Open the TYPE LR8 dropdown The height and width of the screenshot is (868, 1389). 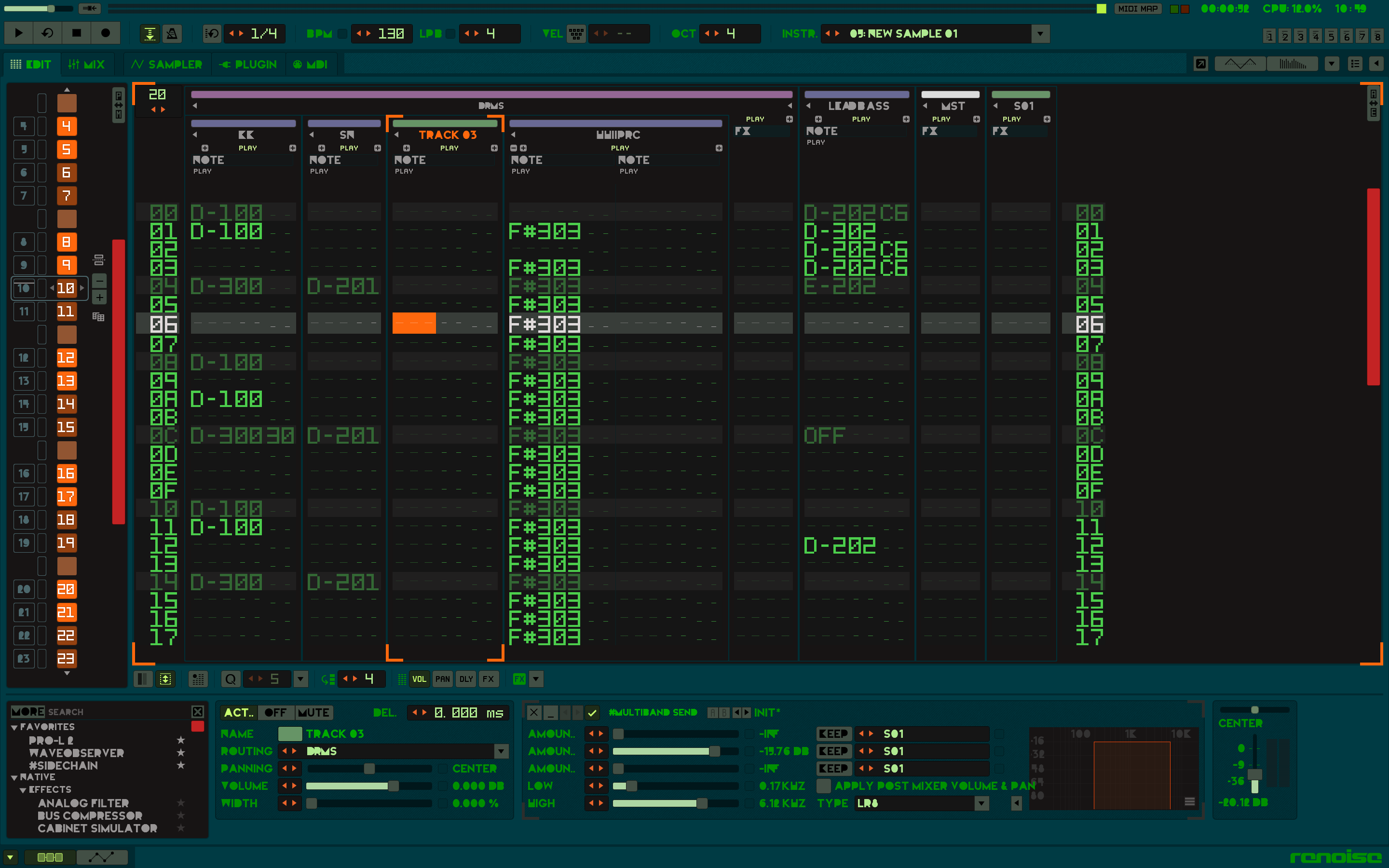[x=981, y=803]
